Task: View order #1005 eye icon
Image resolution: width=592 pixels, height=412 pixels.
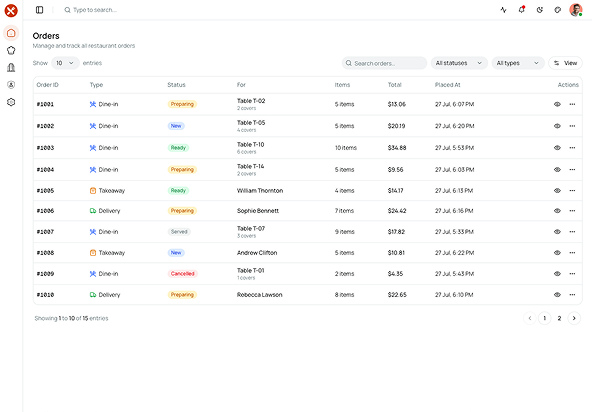Action: point(557,191)
